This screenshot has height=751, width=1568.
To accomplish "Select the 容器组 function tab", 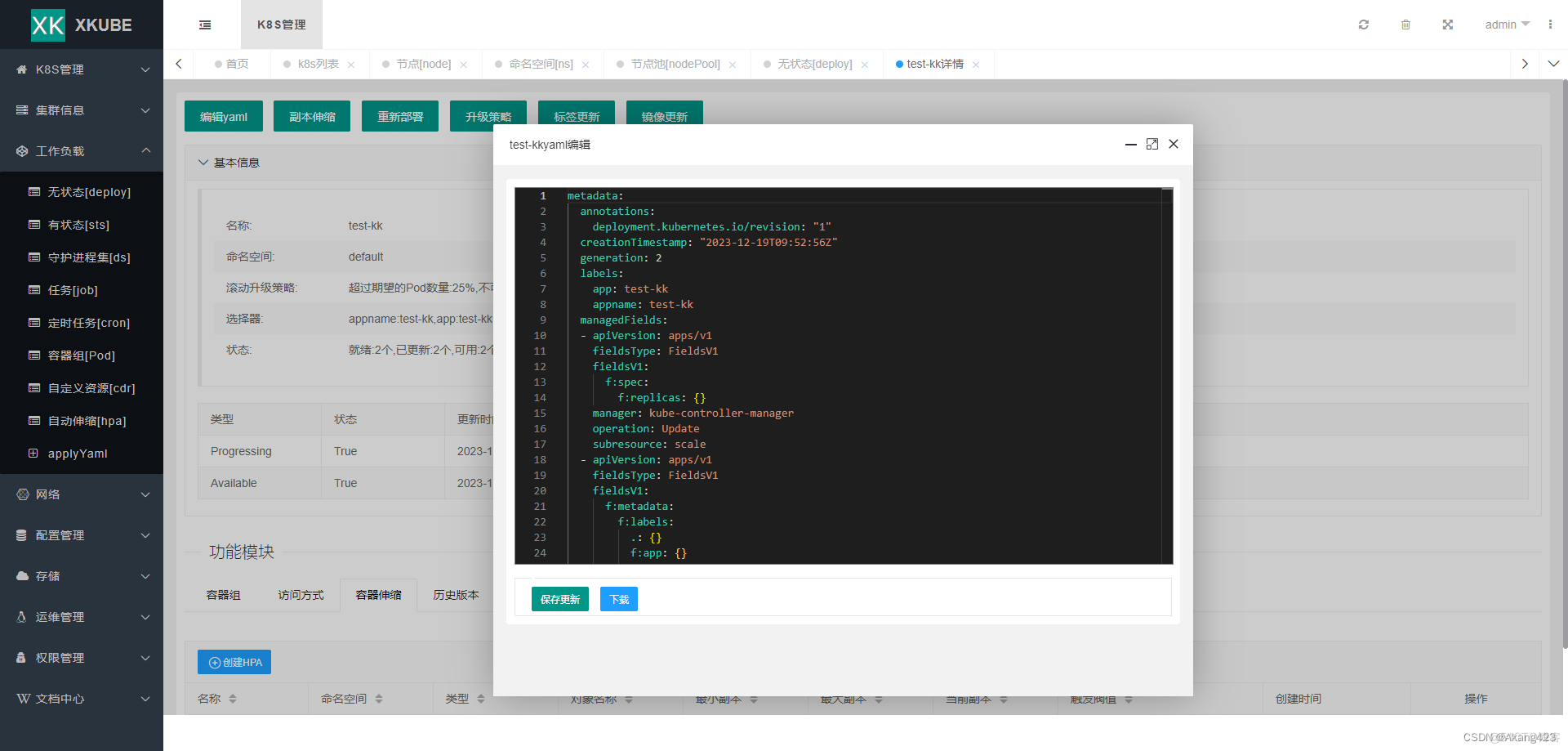I will pos(223,595).
